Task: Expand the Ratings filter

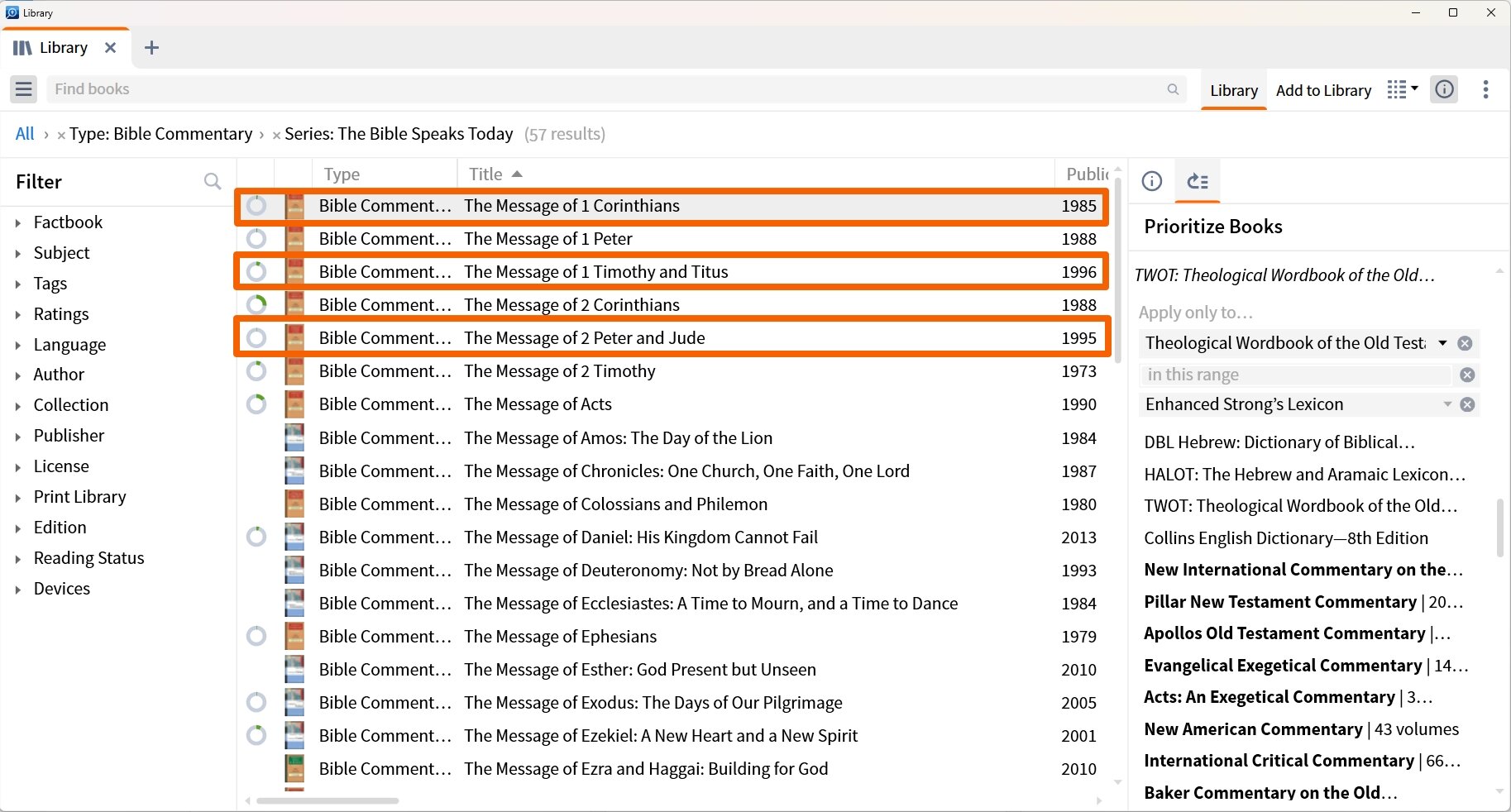Action: (x=17, y=314)
